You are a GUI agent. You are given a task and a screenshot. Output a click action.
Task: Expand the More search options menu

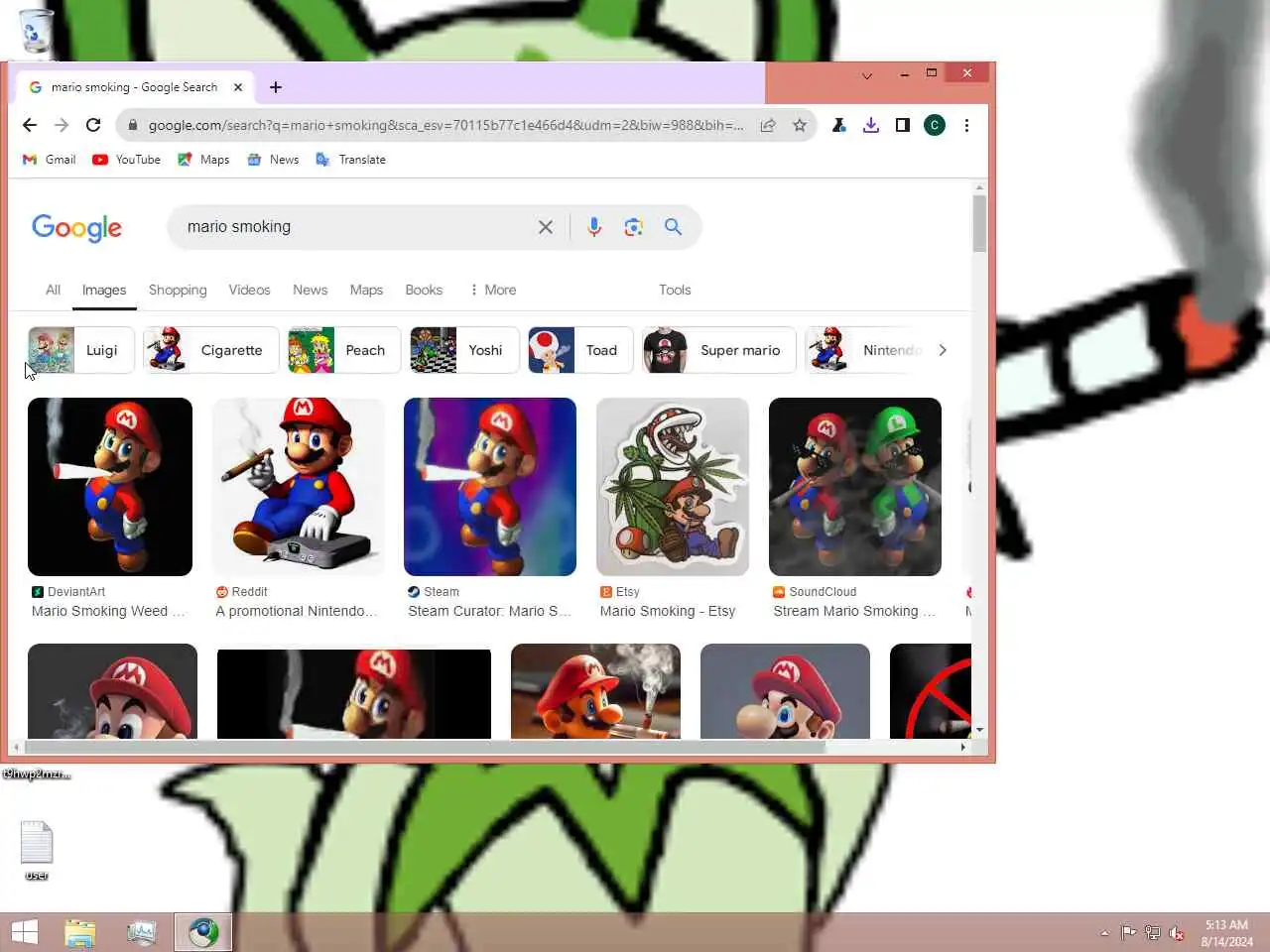pos(493,290)
